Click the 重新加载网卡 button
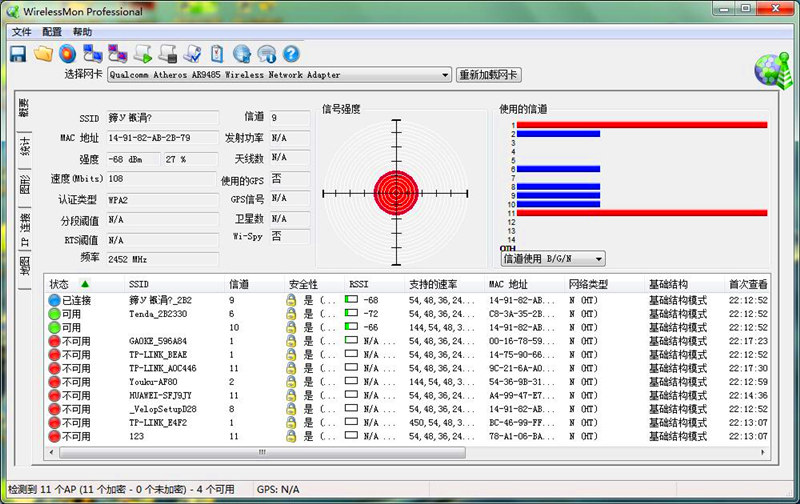This screenshot has width=800, height=504. click(x=488, y=75)
